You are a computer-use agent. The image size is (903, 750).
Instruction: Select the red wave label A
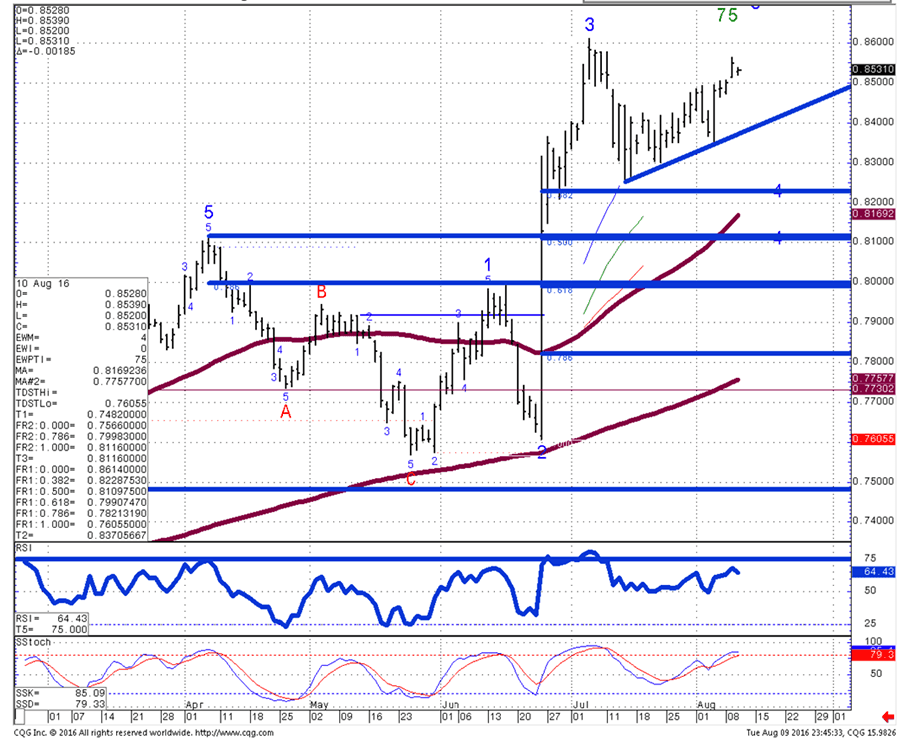285,411
